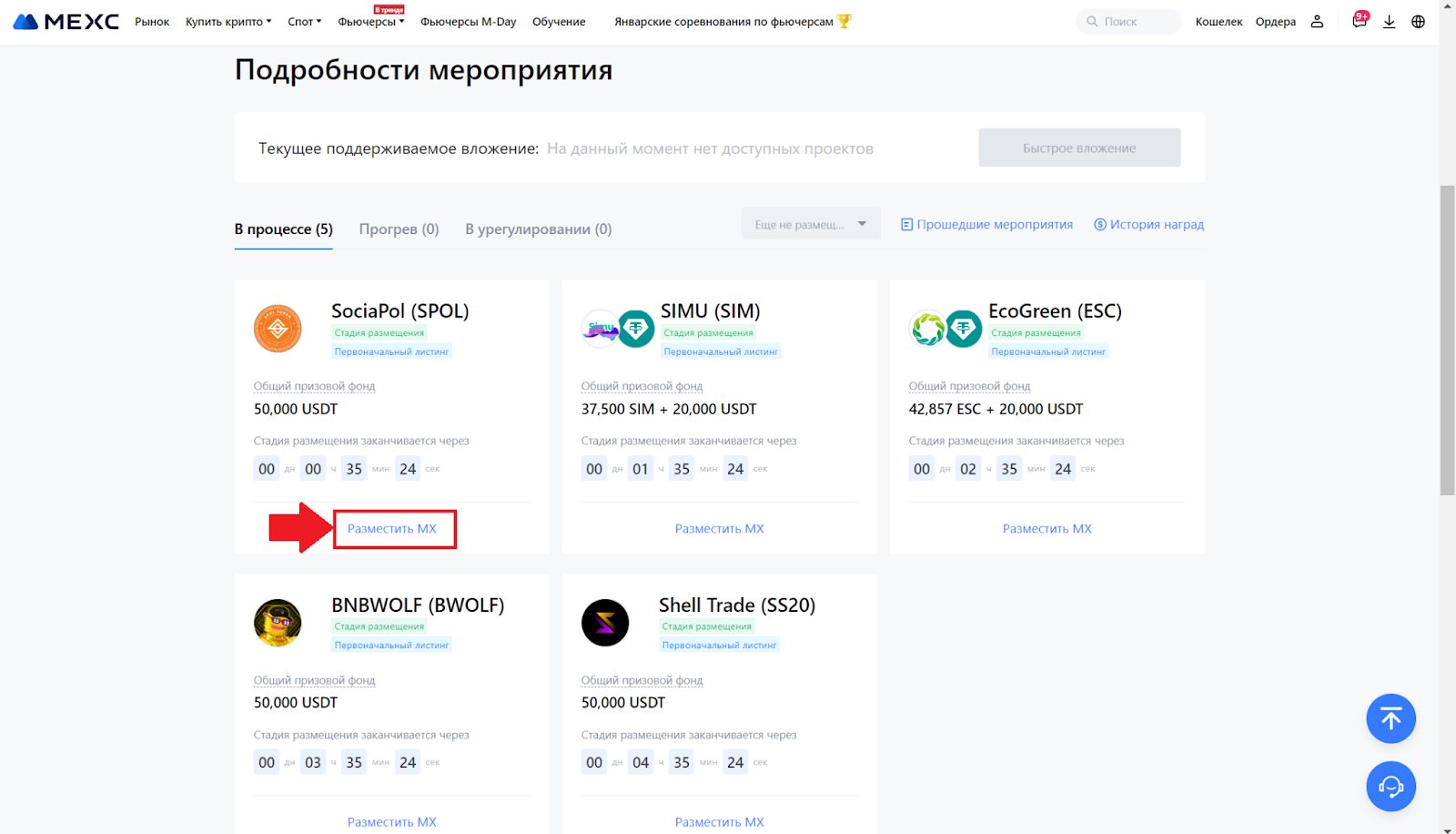Screen dimensions: 1456x834
Task: Open the "Еще не размещ..." filter dropdown
Action: (810, 224)
